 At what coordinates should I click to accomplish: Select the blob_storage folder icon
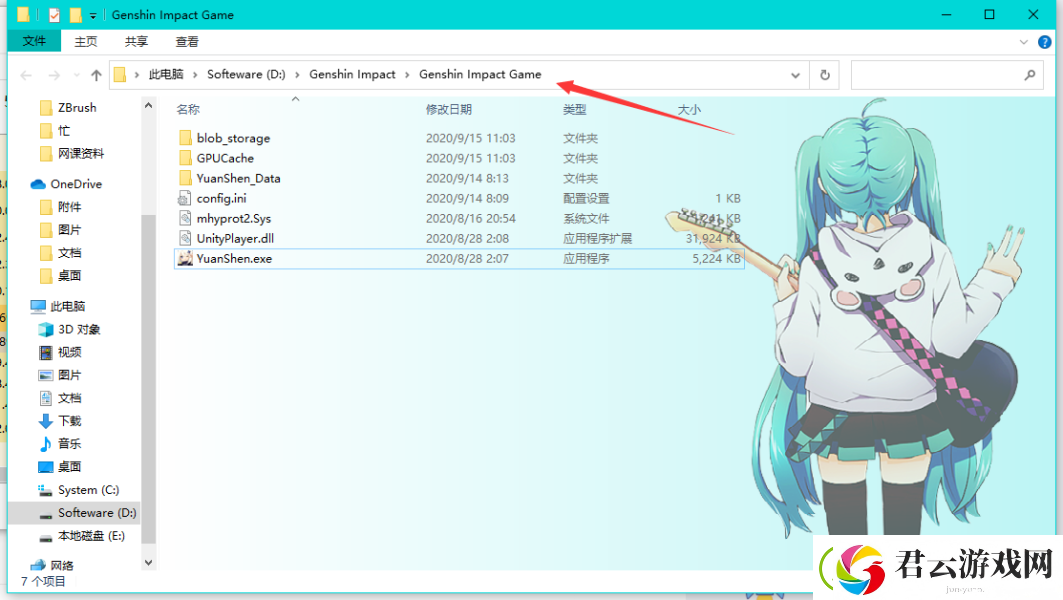[x=185, y=138]
